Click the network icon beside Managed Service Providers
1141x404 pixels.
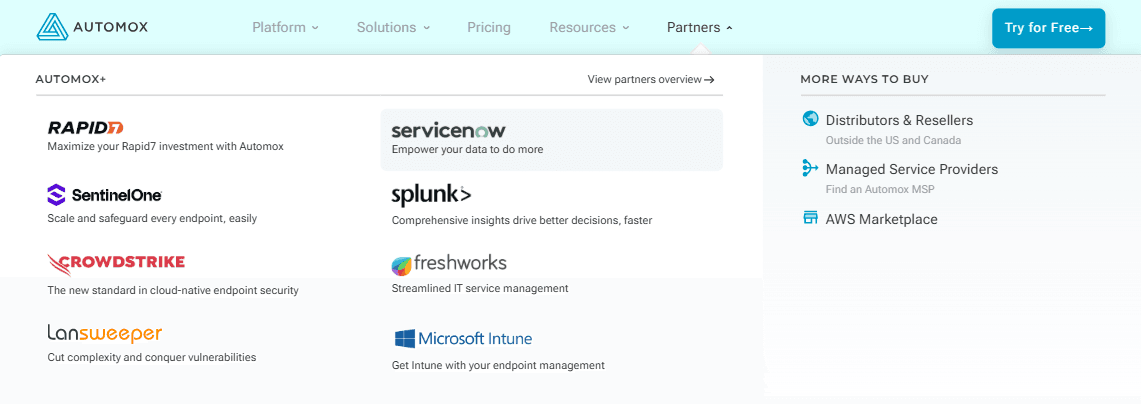point(810,168)
